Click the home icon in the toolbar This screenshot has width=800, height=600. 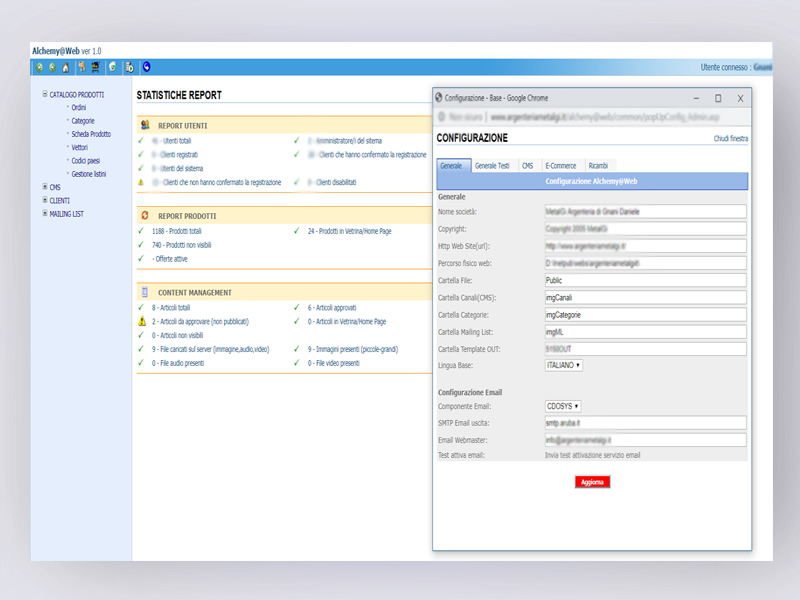[66, 68]
